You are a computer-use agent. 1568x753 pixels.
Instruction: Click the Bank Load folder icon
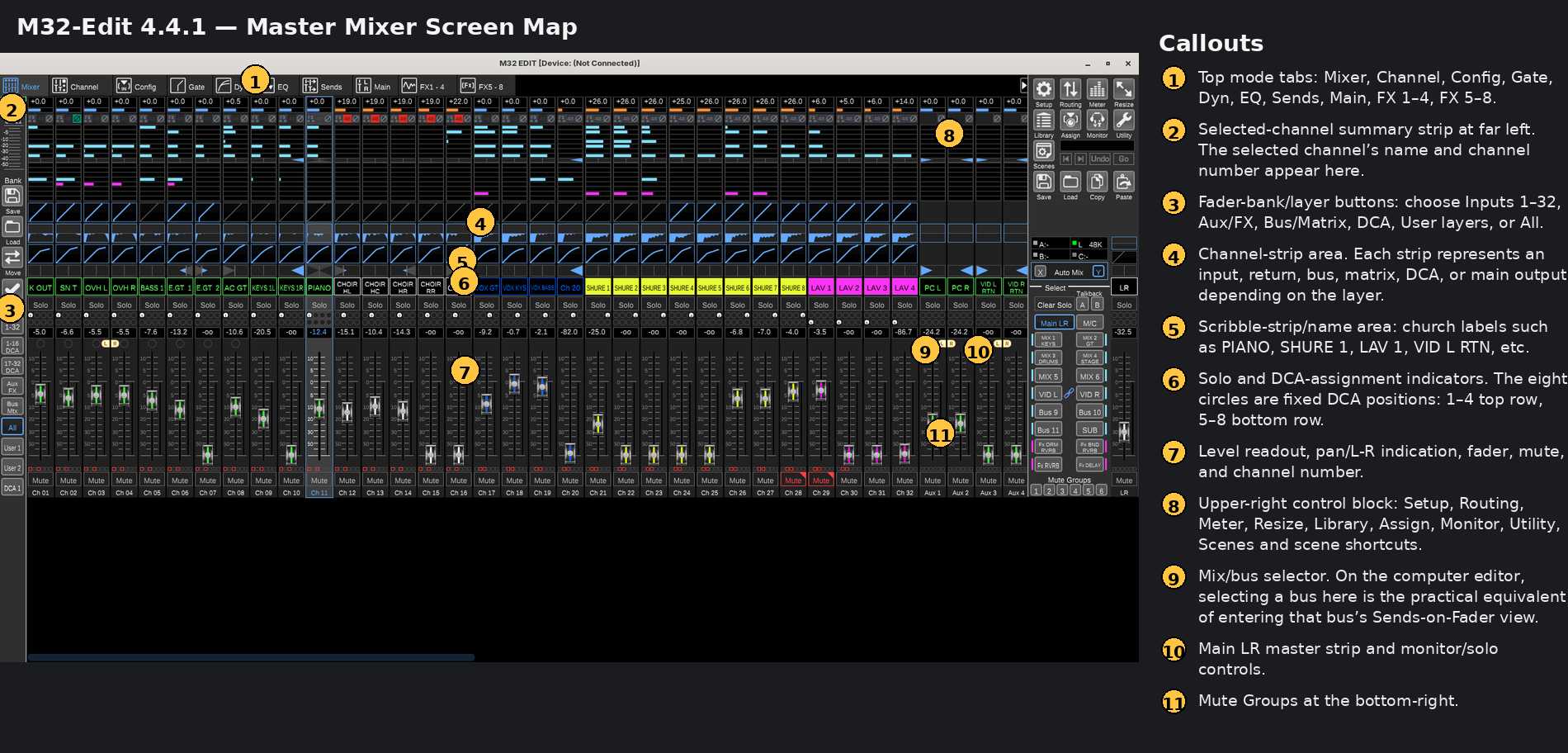click(x=12, y=227)
